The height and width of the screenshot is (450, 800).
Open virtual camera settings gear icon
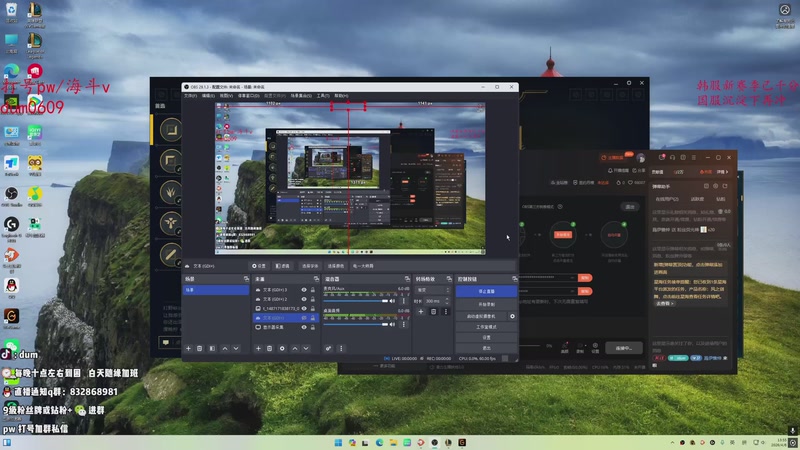(513, 316)
